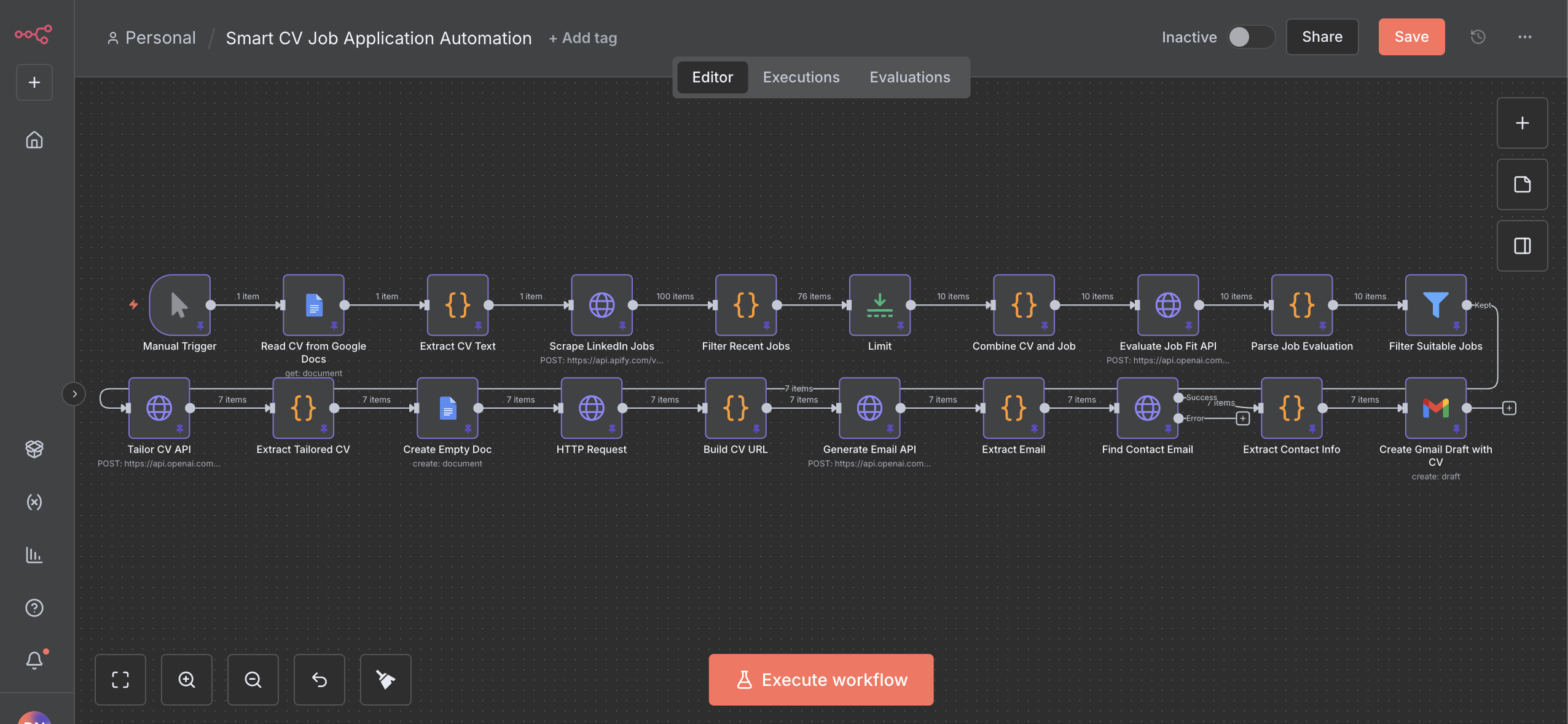Unpin data on the HTTP Request node
The height and width of the screenshot is (724, 1568).
coord(613,428)
